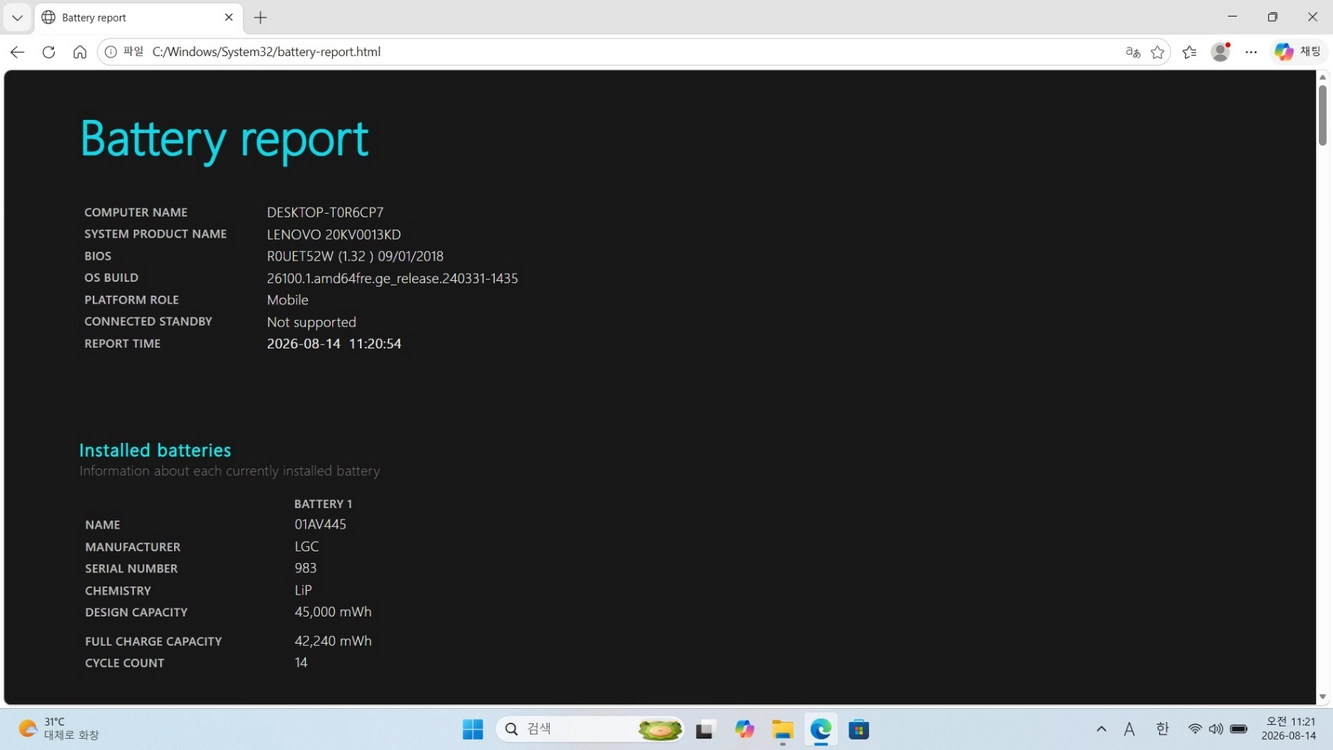Select the Battery report heading
Image resolution: width=1333 pixels, height=750 pixels.
pos(224,139)
